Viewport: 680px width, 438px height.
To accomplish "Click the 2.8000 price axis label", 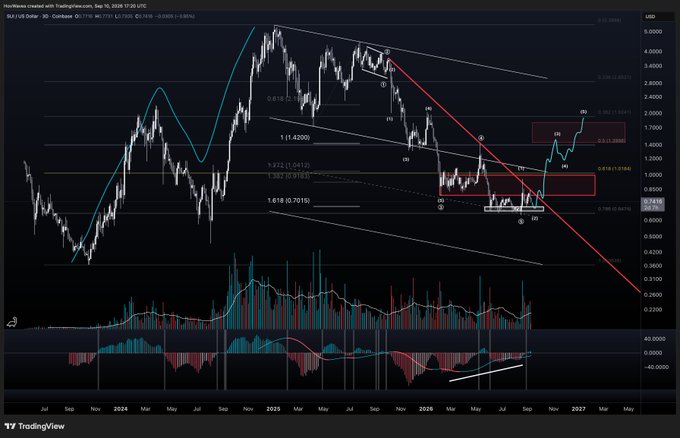I will [x=653, y=83].
